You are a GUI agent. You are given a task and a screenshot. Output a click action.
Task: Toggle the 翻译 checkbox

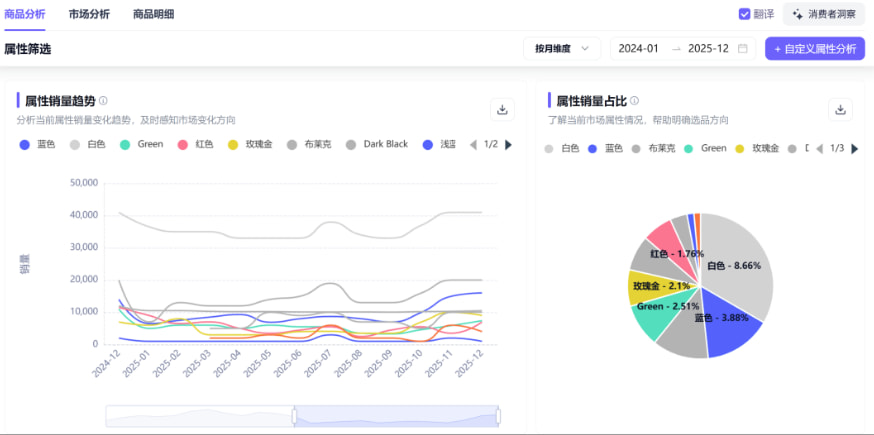(744, 14)
